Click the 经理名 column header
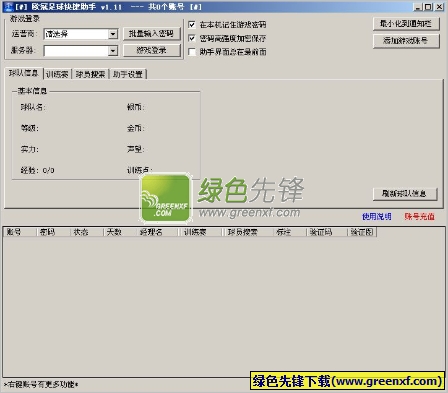Image resolution: width=448 pixels, height=393 pixels. (x=158, y=232)
